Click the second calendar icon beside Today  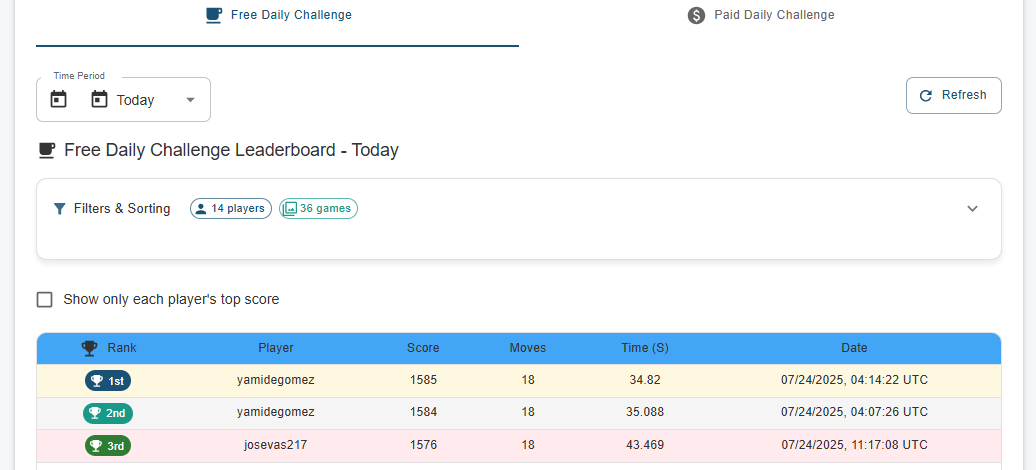pyautogui.click(x=99, y=100)
